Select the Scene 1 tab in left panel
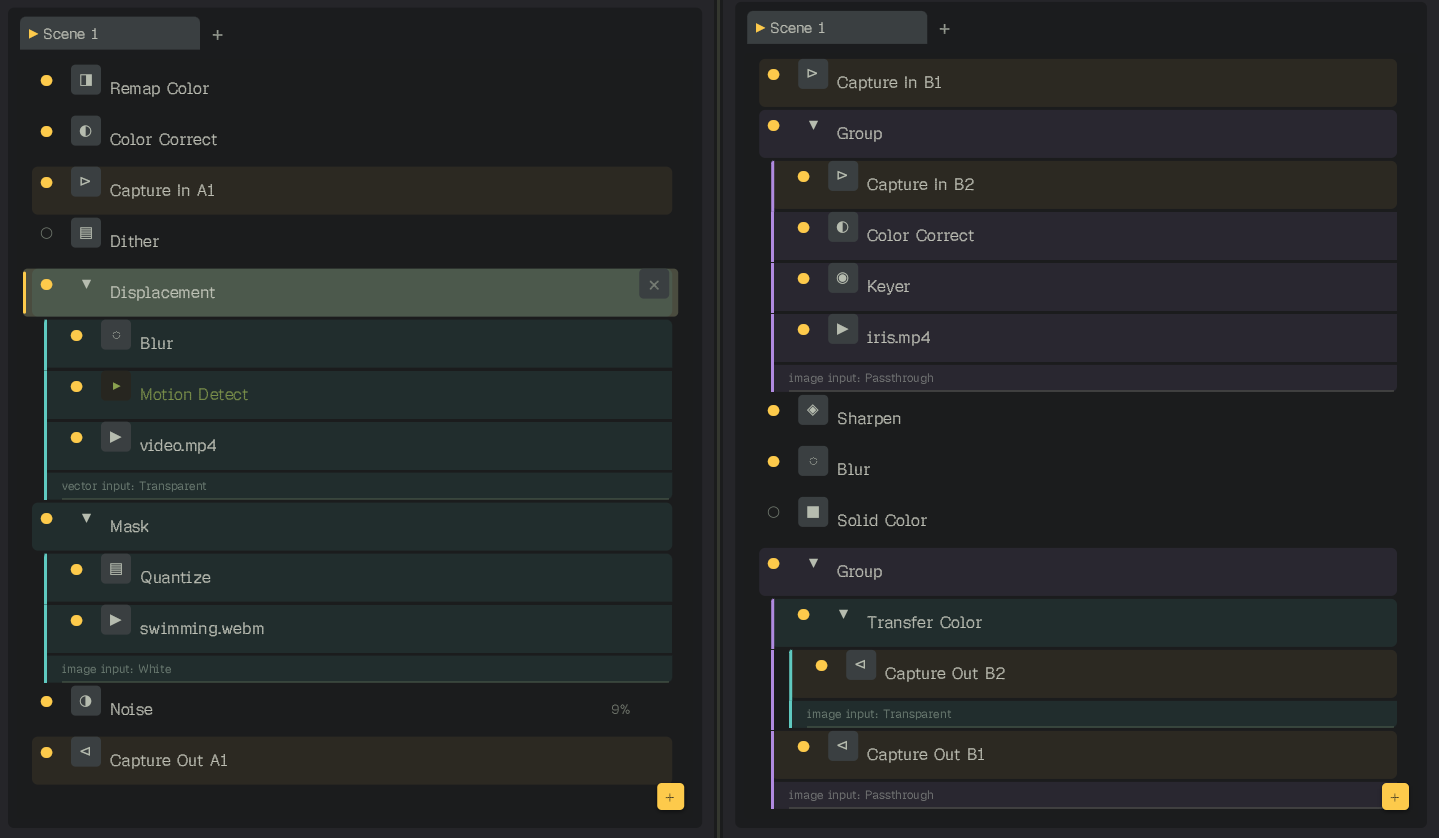This screenshot has width=1439, height=838. 110,34
